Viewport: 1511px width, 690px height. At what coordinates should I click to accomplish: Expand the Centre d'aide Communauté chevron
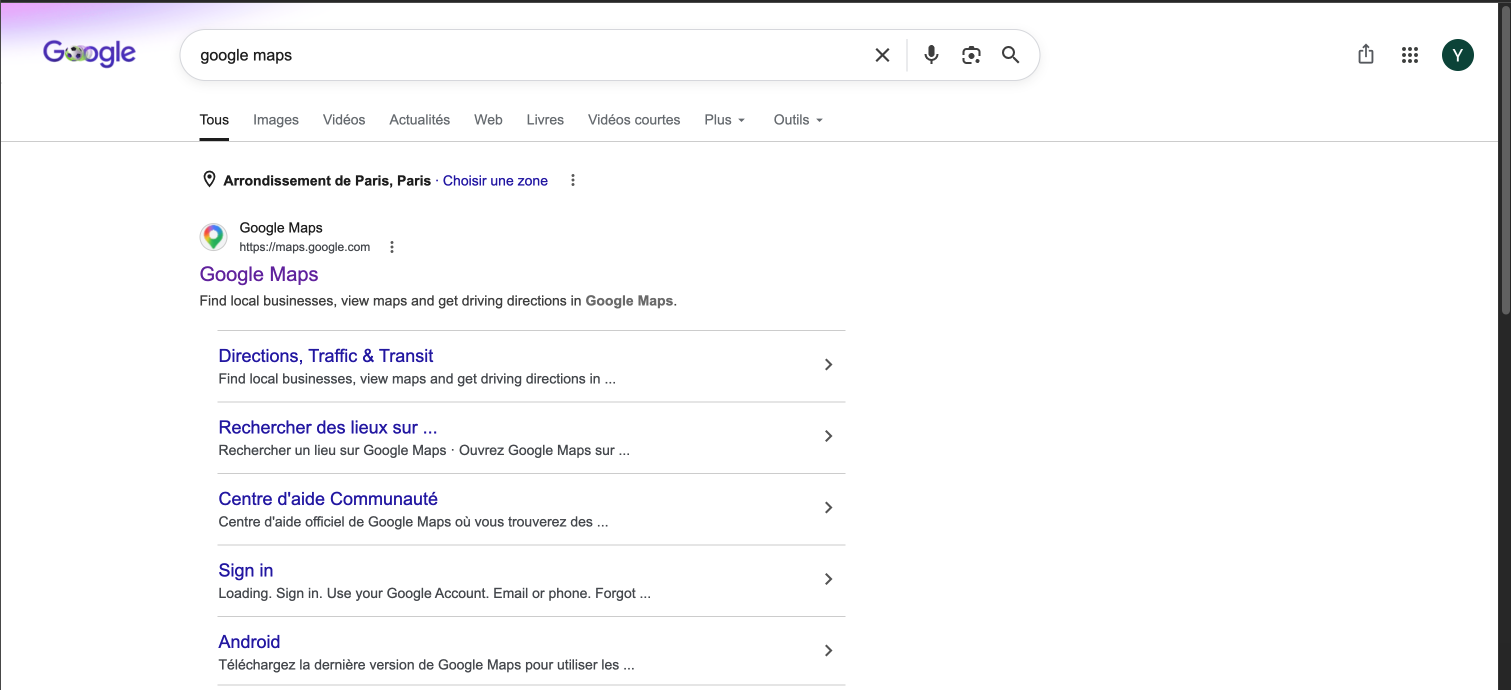(x=828, y=508)
